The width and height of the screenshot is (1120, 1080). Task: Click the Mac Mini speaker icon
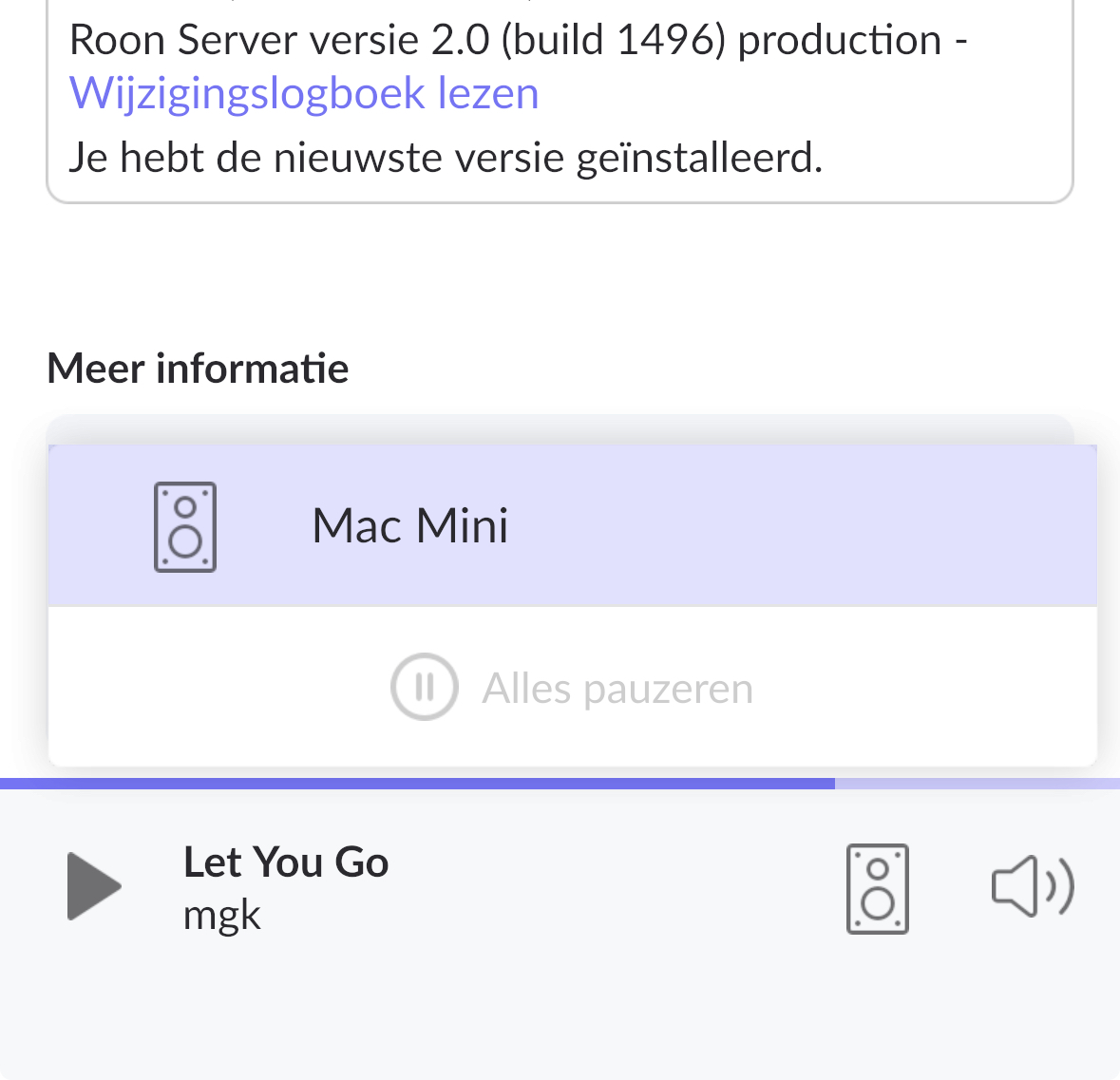pos(185,527)
